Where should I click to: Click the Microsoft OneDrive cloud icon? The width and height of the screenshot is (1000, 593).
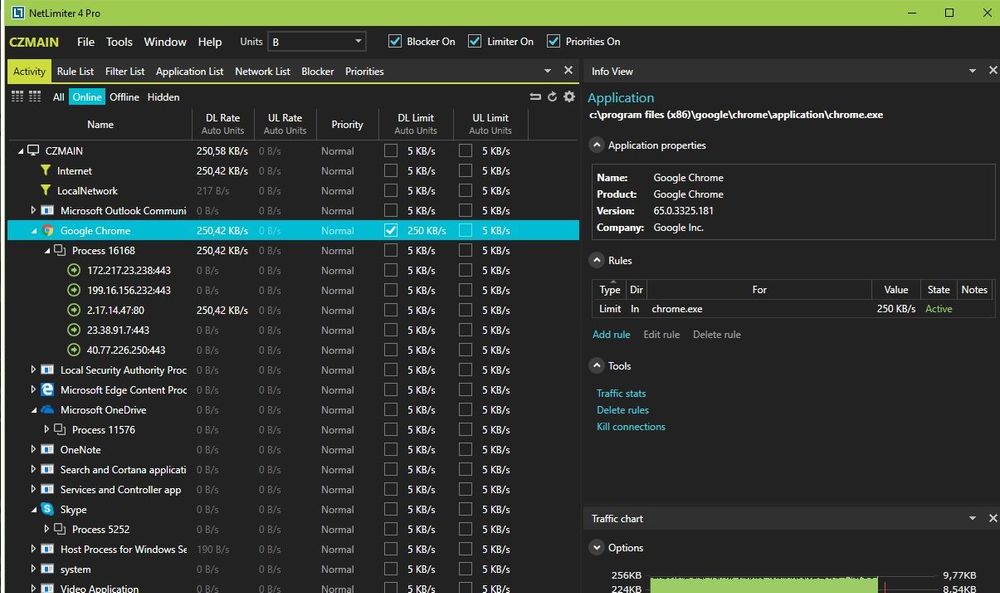[x=48, y=409]
